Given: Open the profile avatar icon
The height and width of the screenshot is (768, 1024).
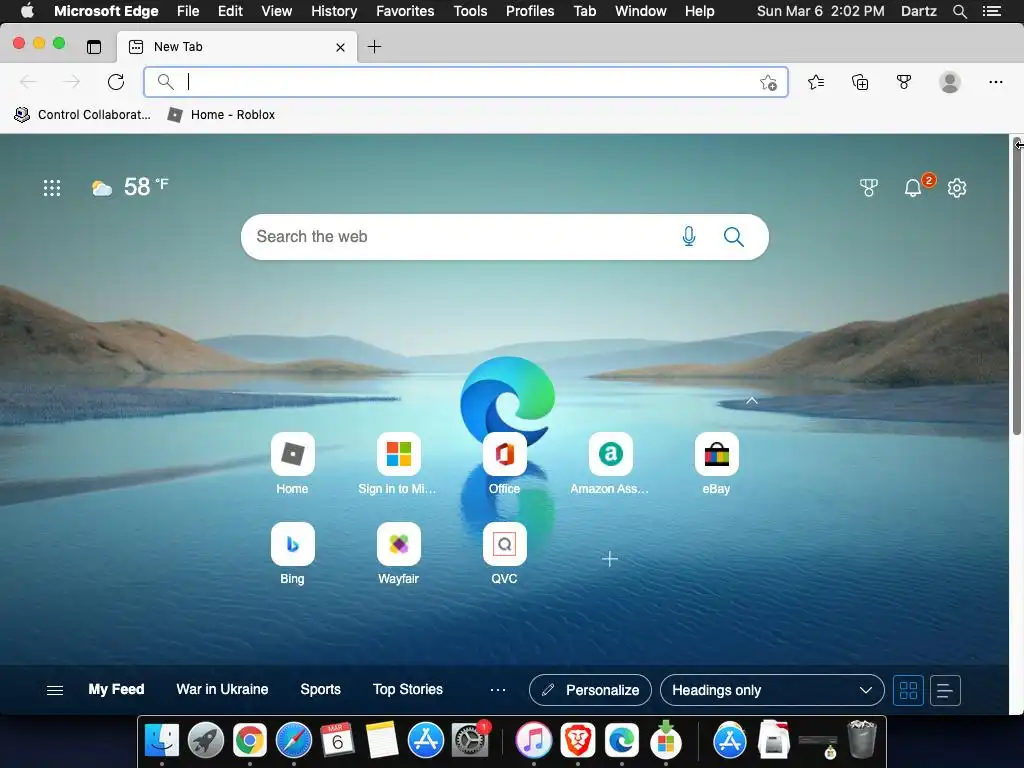Looking at the screenshot, I should (950, 82).
